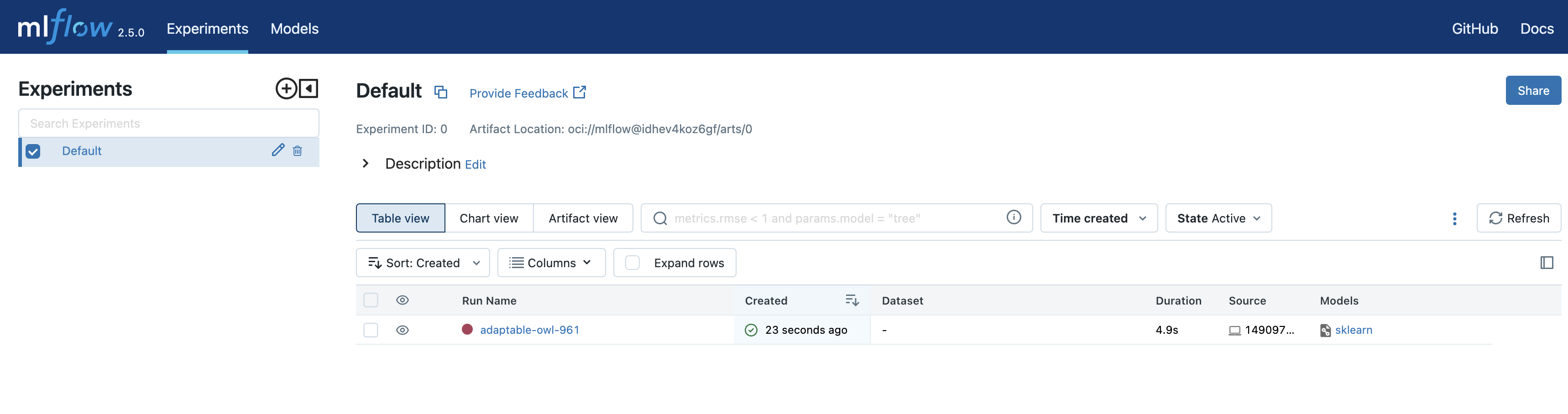This screenshot has height=414, width=1568.
Task: Switch to Chart view tab
Action: 489,217
